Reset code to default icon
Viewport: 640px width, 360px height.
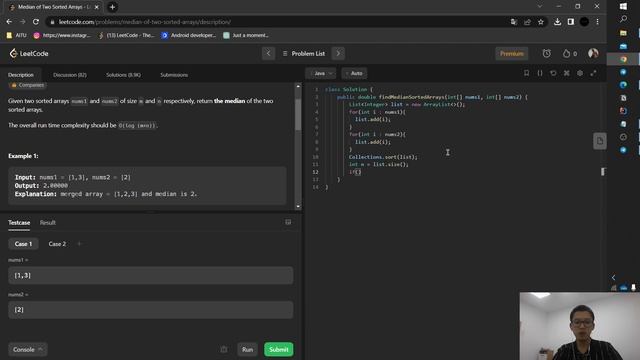[553, 73]
